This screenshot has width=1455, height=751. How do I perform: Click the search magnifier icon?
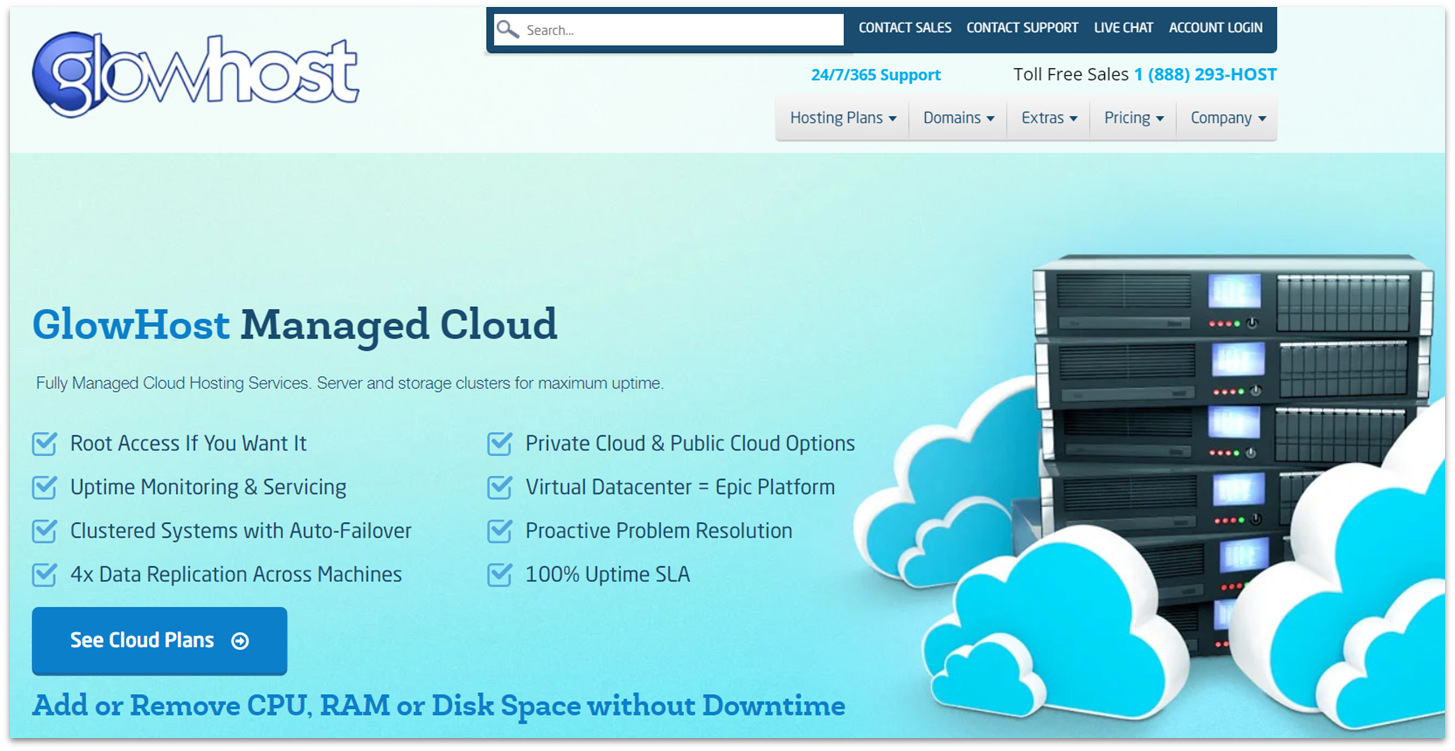point(508,29)
